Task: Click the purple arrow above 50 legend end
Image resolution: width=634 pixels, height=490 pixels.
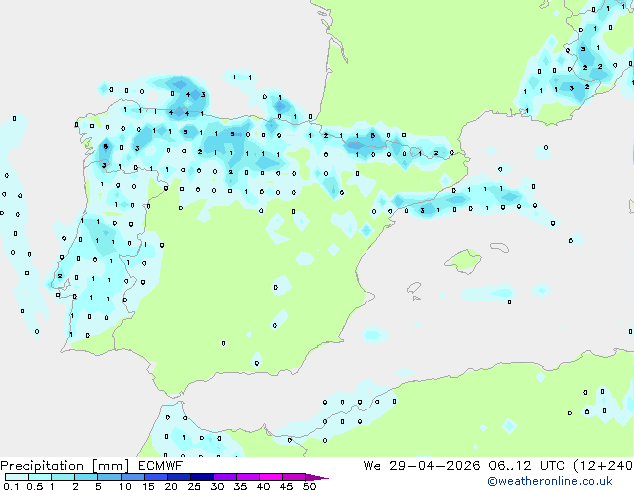Action: click(x=317, y=477)
